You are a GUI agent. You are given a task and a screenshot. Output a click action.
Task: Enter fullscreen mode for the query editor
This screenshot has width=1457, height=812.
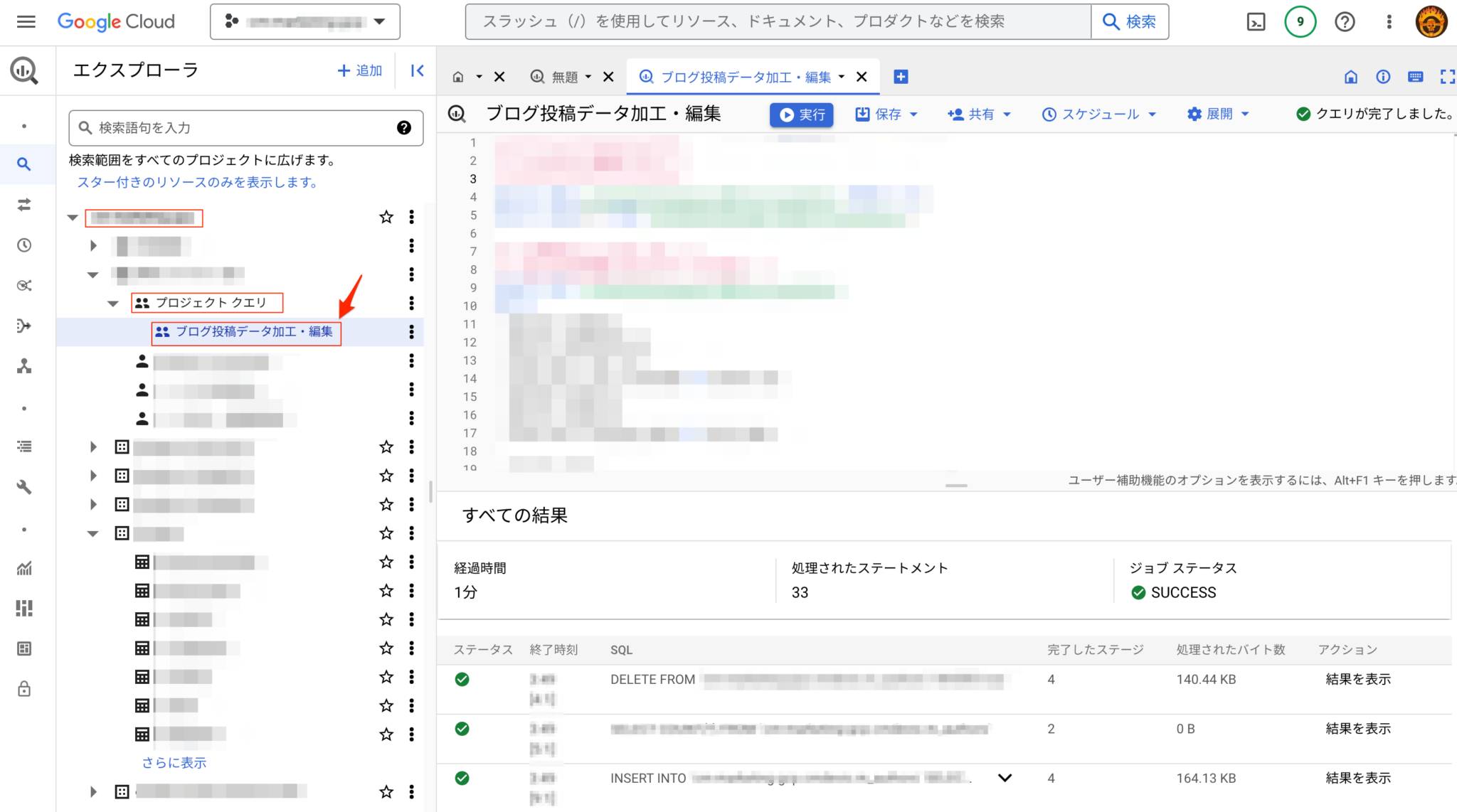(x=1448, y=77)
